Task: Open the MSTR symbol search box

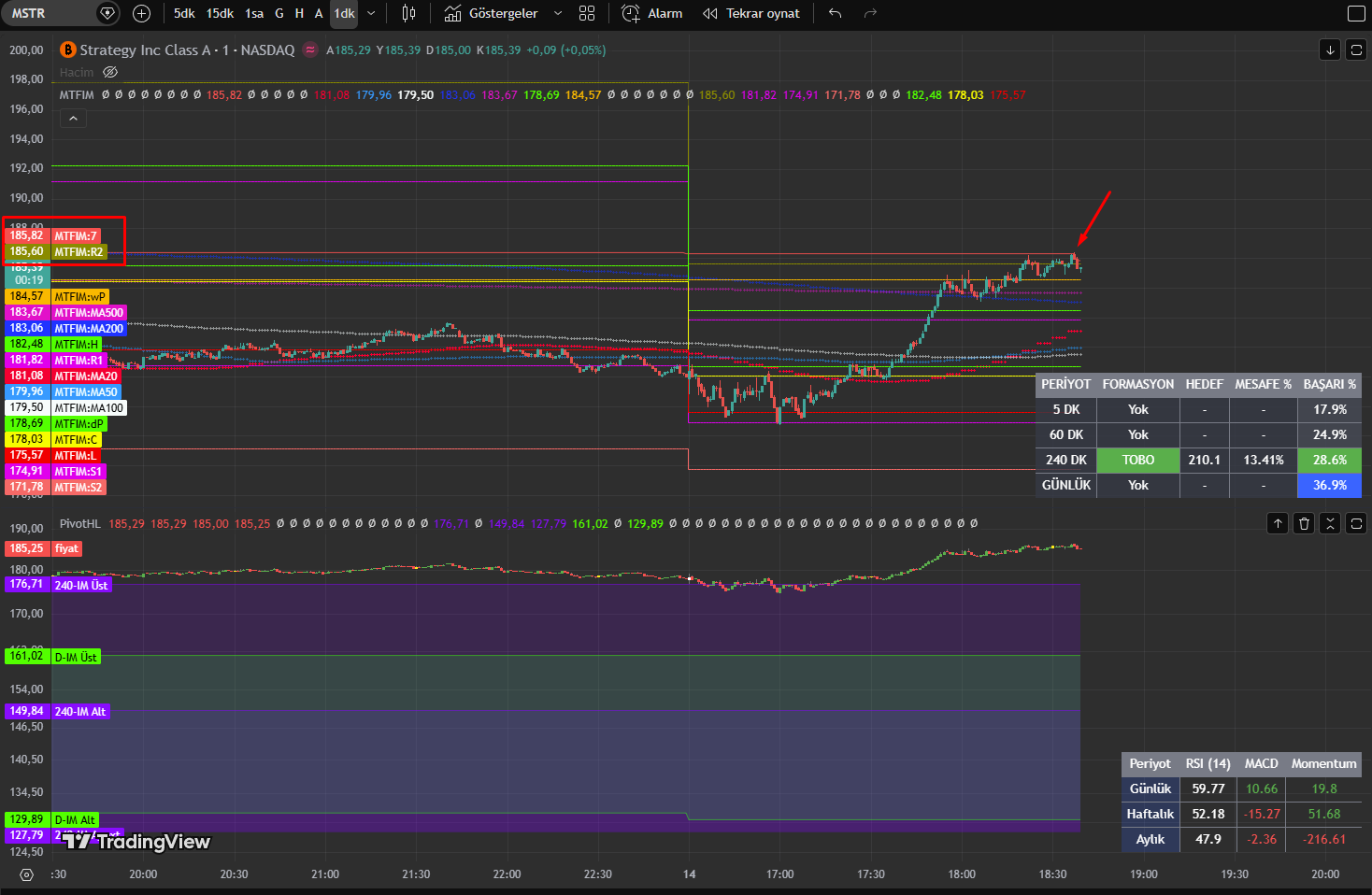Action: click(x=47, y=13)
